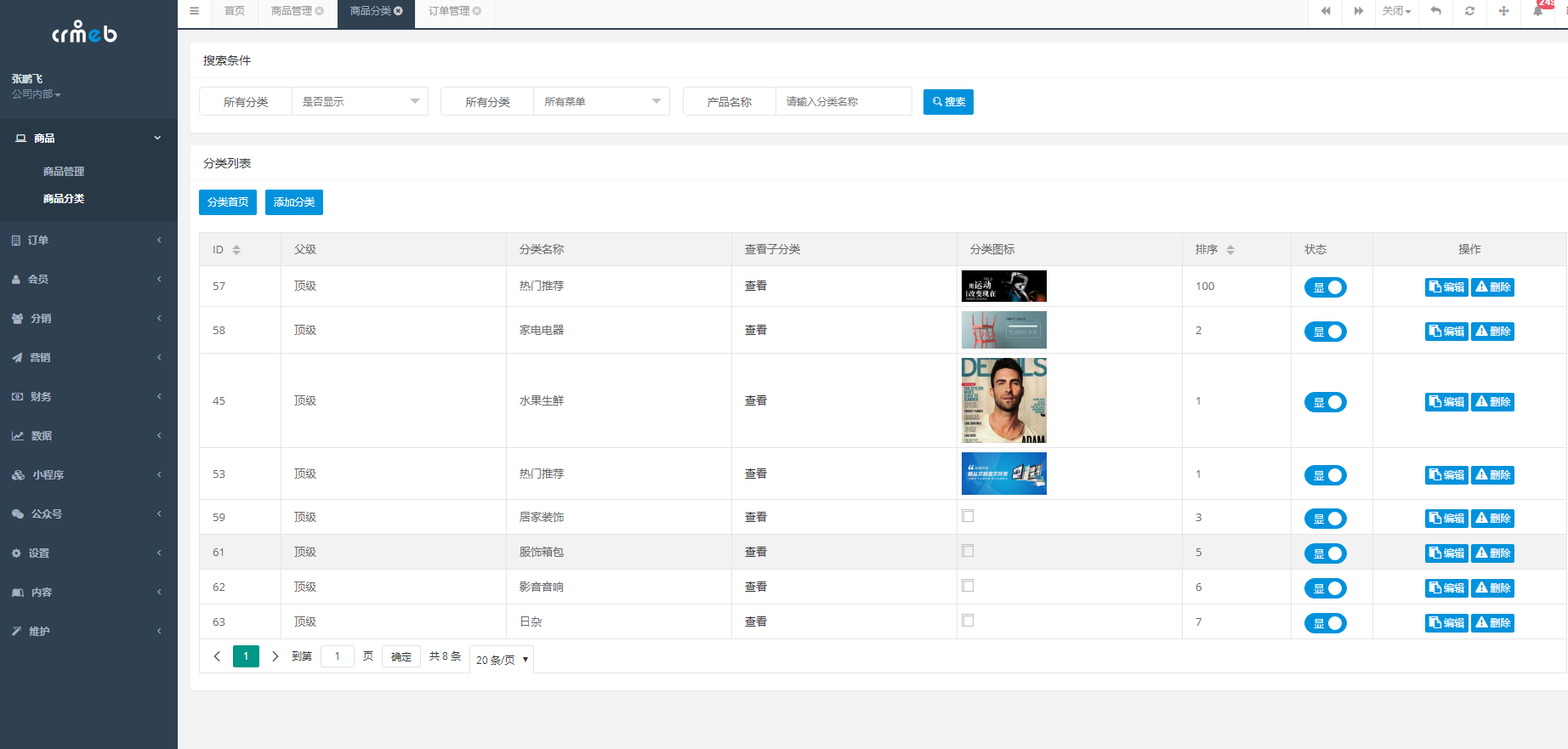1568x749 pixels.
Task: Click the refresh icon in top toolbar
Action: tap(1469, 11)
